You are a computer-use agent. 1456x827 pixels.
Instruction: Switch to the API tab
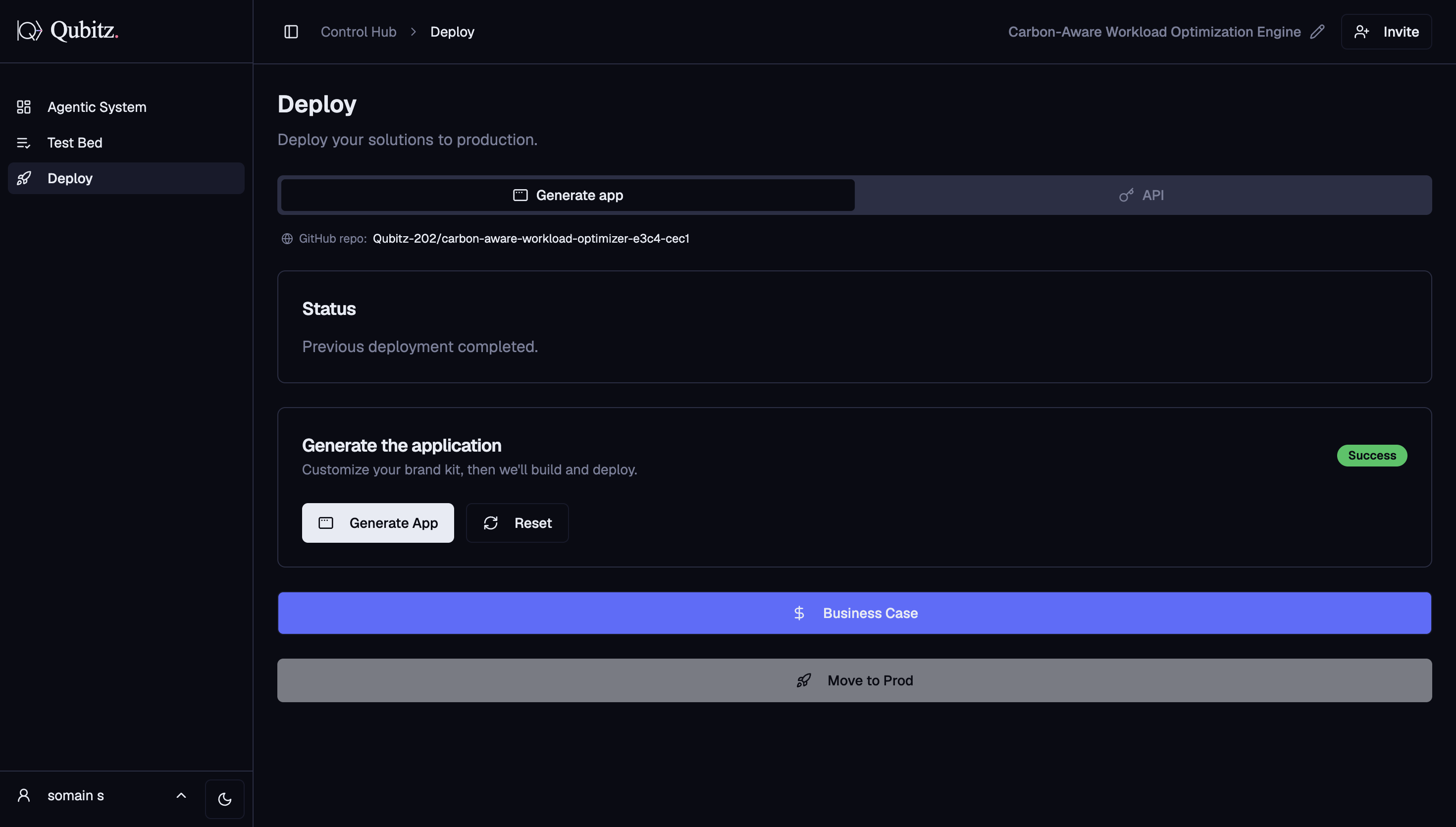[x=1142, y=196]
